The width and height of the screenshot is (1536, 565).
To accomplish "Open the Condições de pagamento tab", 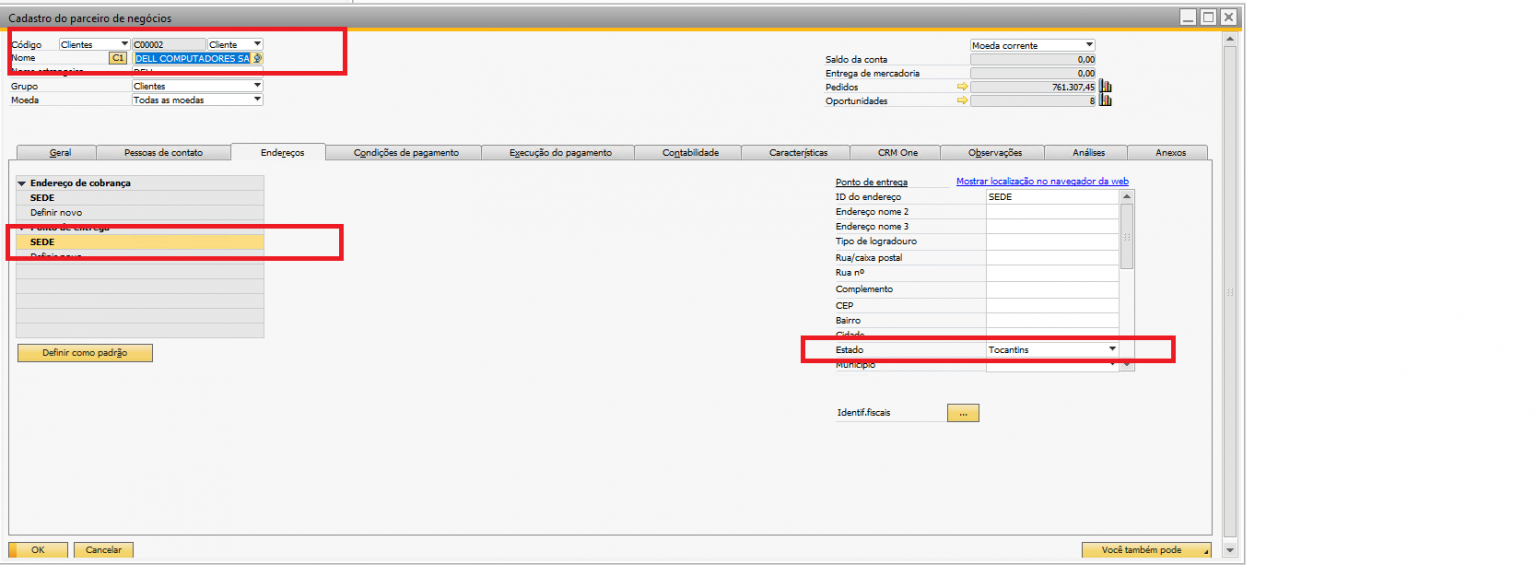I will pyautogui.click(x=406, y=153).
